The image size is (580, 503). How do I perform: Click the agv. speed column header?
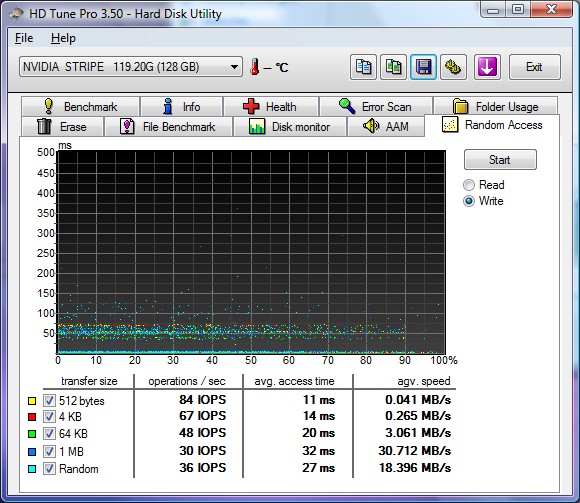point(424,381)
